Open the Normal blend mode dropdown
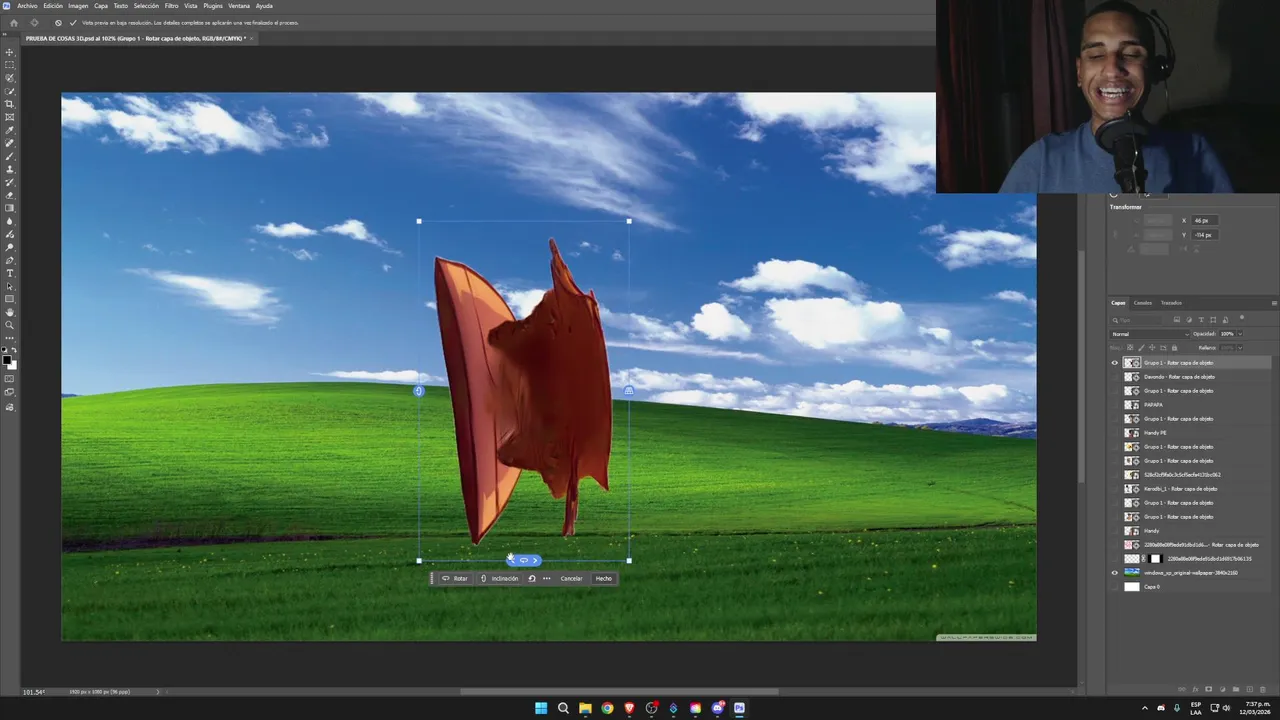Image resolution: width=1280 pixels, height=720 pixels. (x=1150, y=334)
